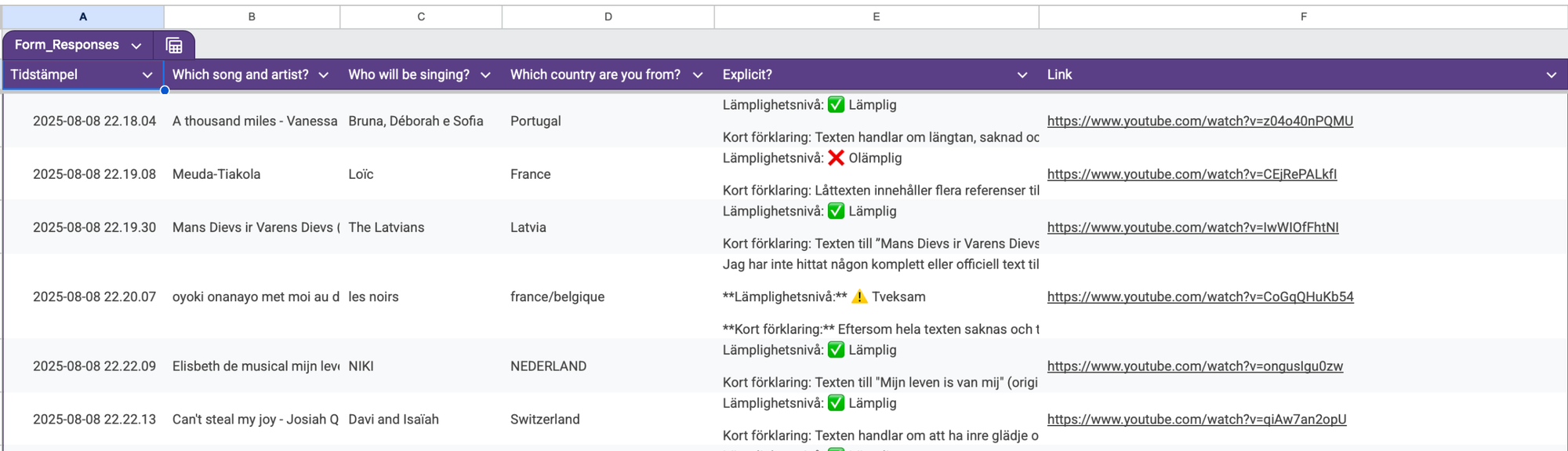Open the YouTube link ending onguslgu0zw
Screen dimensions: 1568x451
(x=1196, y=366)
